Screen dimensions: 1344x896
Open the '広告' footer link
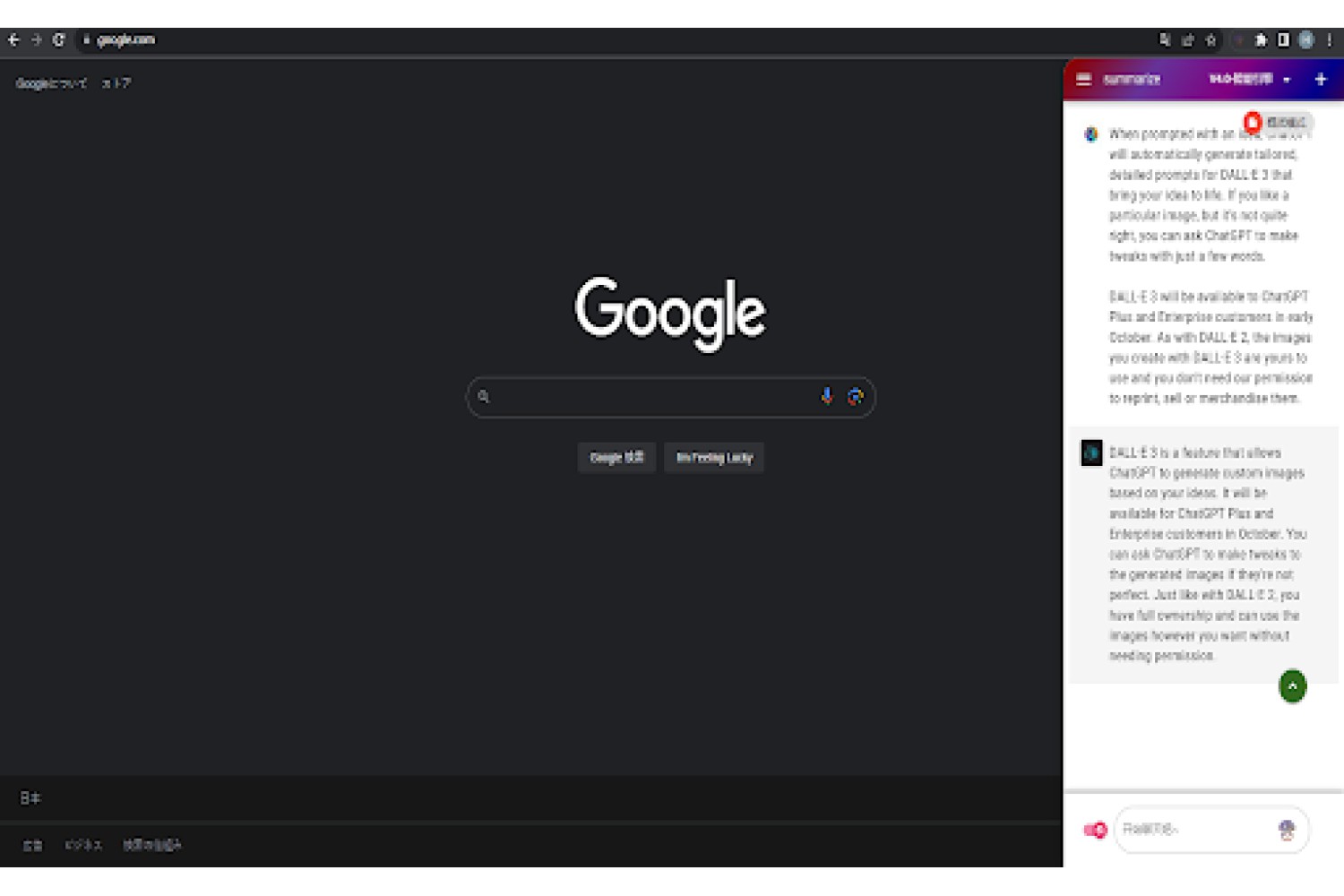point(32,845)
